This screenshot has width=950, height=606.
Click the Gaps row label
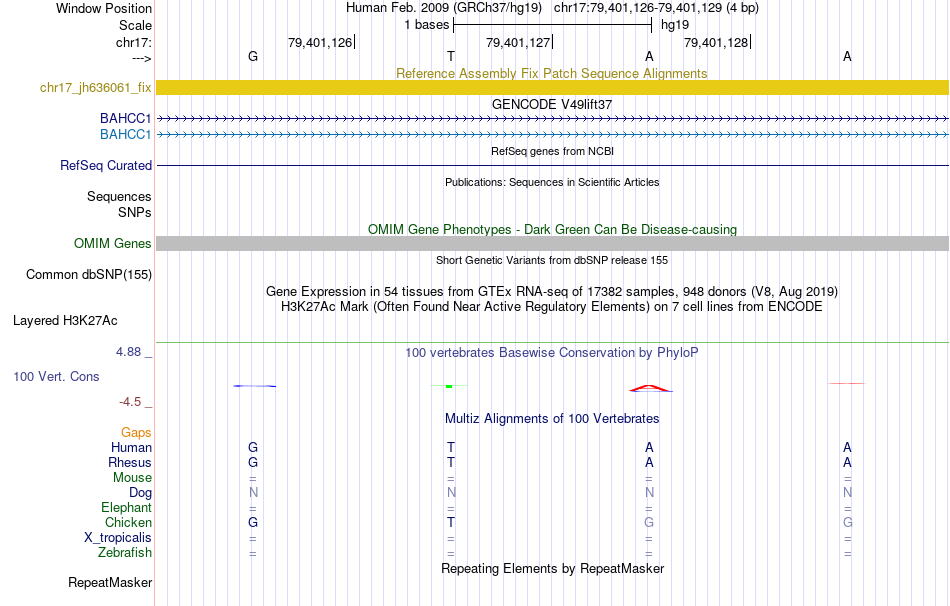[x=136, y=433]
